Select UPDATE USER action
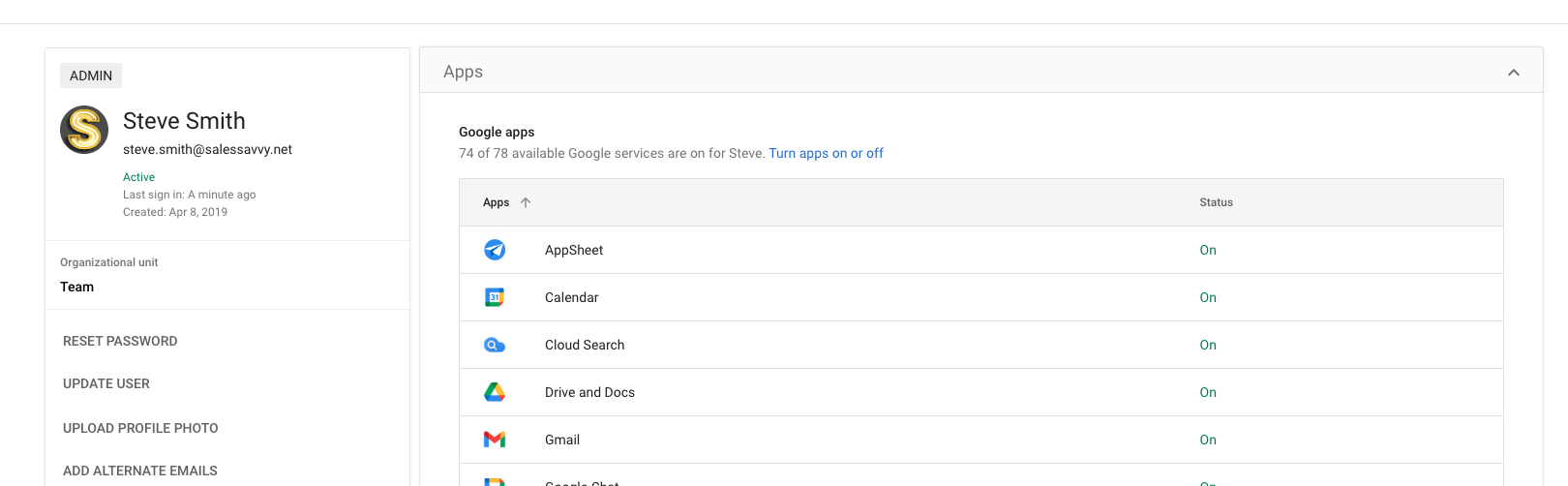The width and height of the screenshot is (1568, 486). tap(106, 383)
